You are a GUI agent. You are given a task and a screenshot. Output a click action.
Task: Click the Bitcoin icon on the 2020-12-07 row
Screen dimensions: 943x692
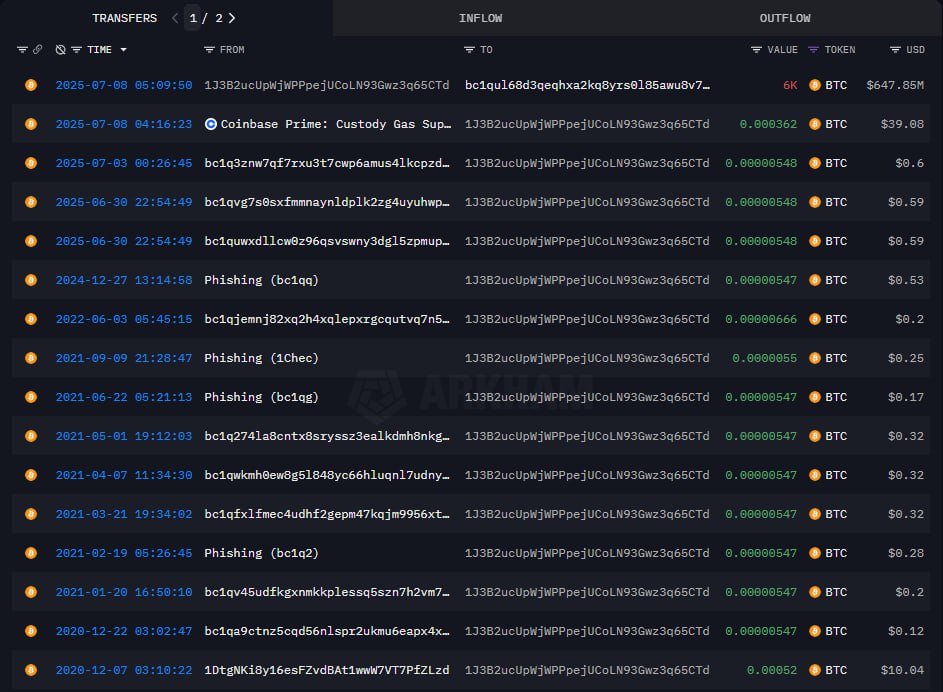[31, 670]
